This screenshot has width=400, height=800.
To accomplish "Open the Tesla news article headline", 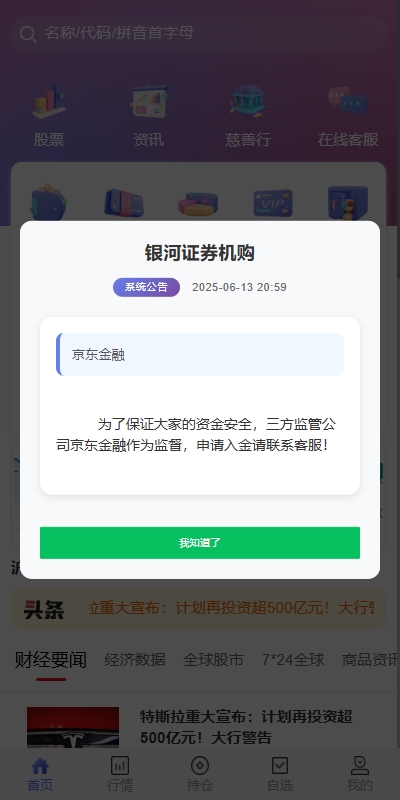I will [x=246, y=727].
